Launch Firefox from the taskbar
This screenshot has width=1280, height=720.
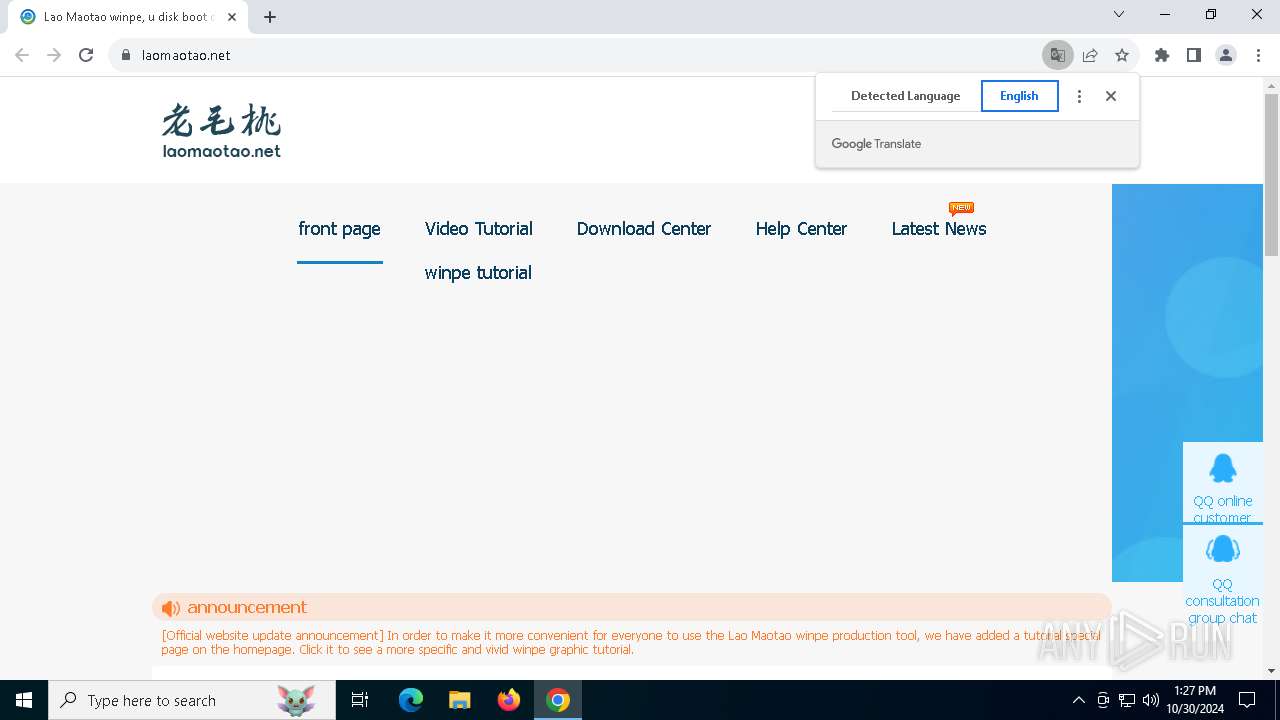(509, 700)
